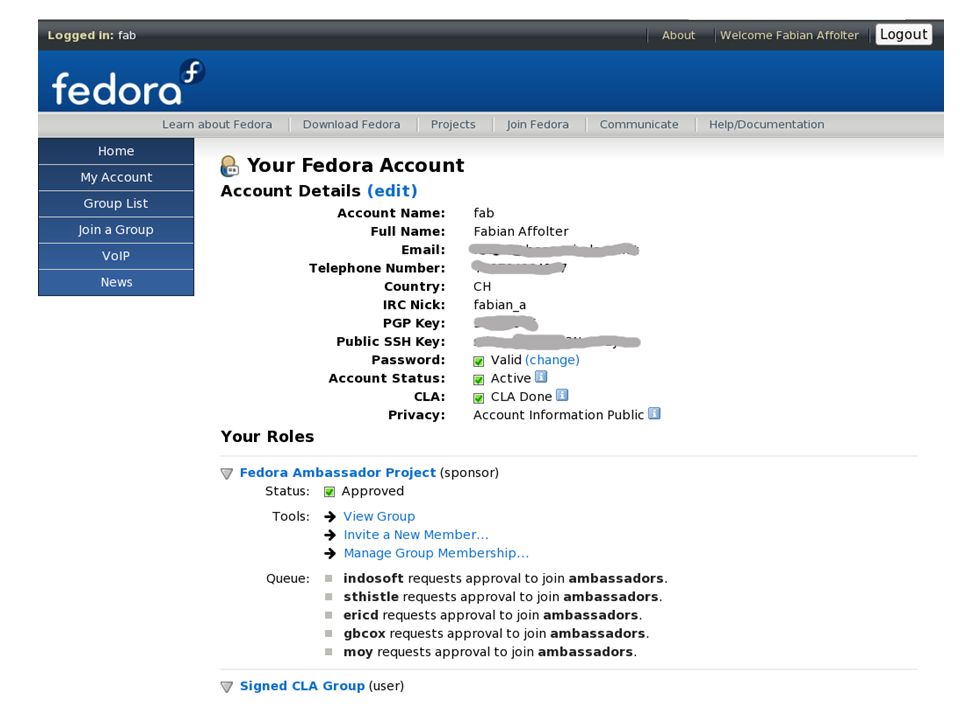Click the Logout button
Screen dimensions: 960x720
[x=904, y=34]
